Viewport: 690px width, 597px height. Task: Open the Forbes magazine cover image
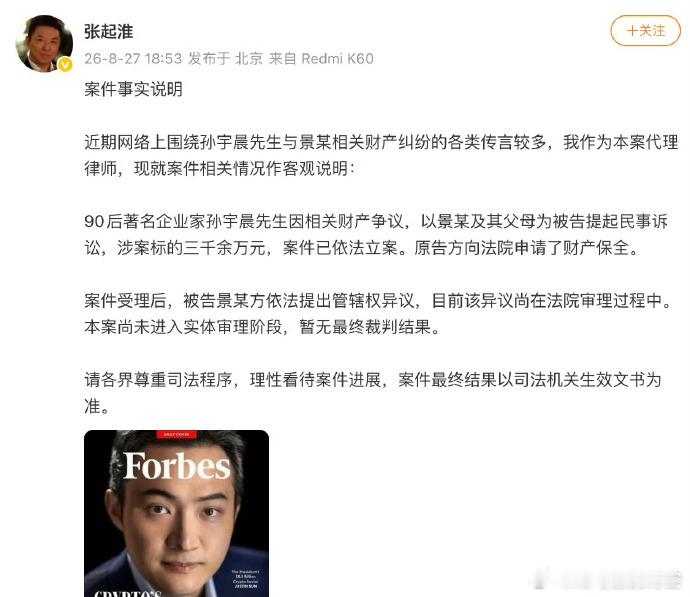(x=176, y=513)
